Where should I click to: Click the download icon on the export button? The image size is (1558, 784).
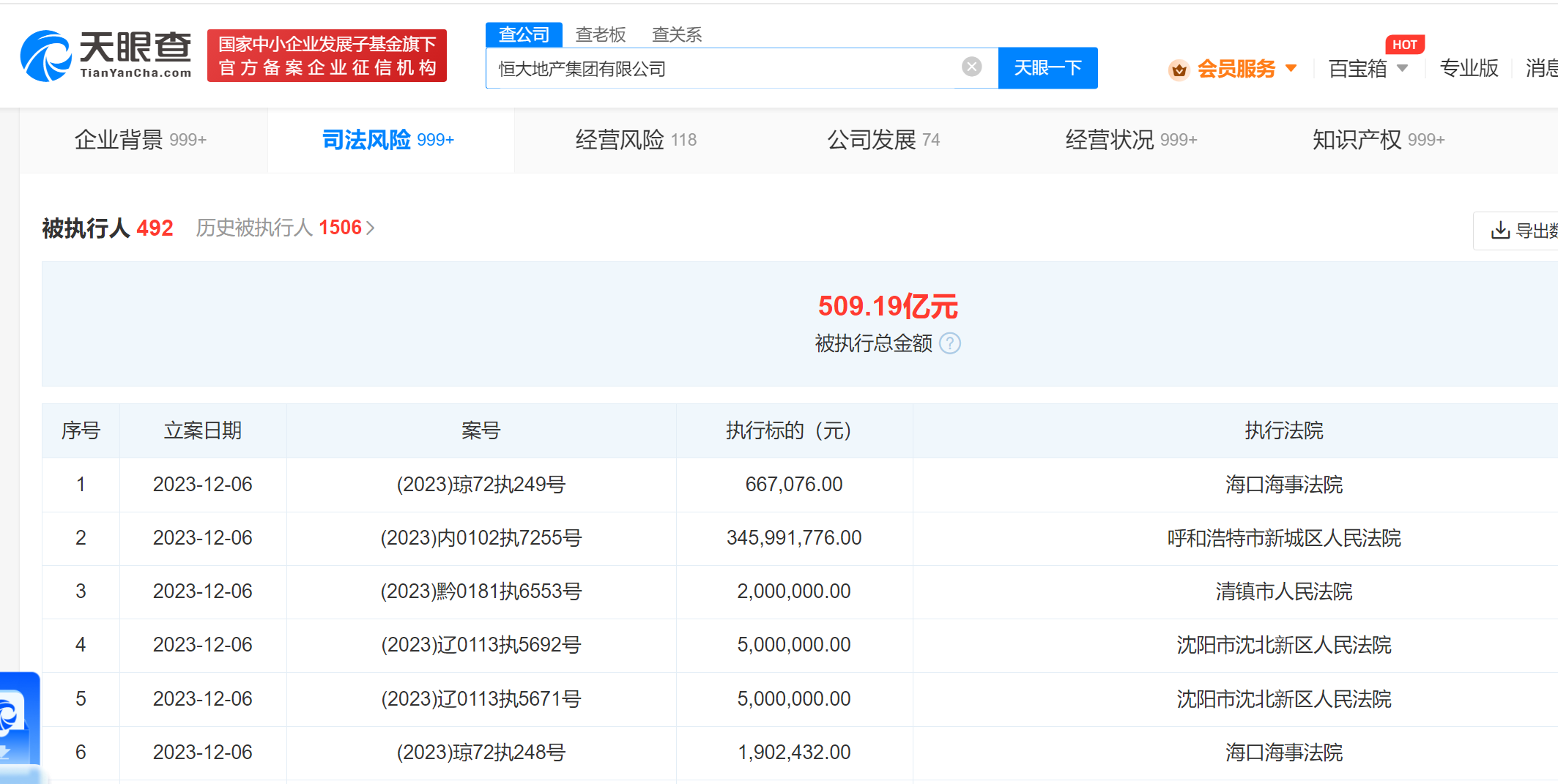click(x=1500, y=231)
